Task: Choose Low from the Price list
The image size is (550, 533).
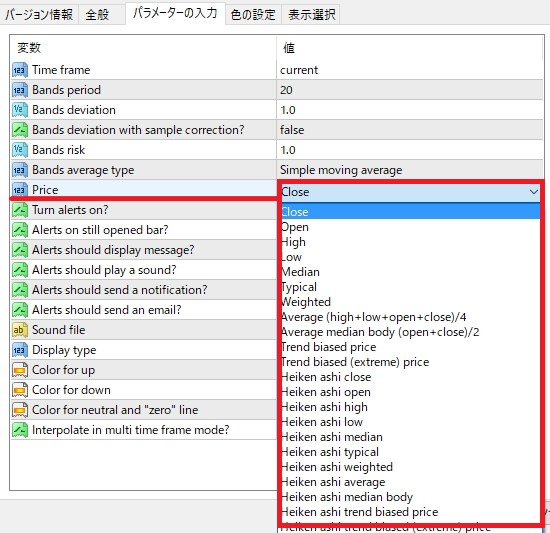Action: [x=410, y=257]
